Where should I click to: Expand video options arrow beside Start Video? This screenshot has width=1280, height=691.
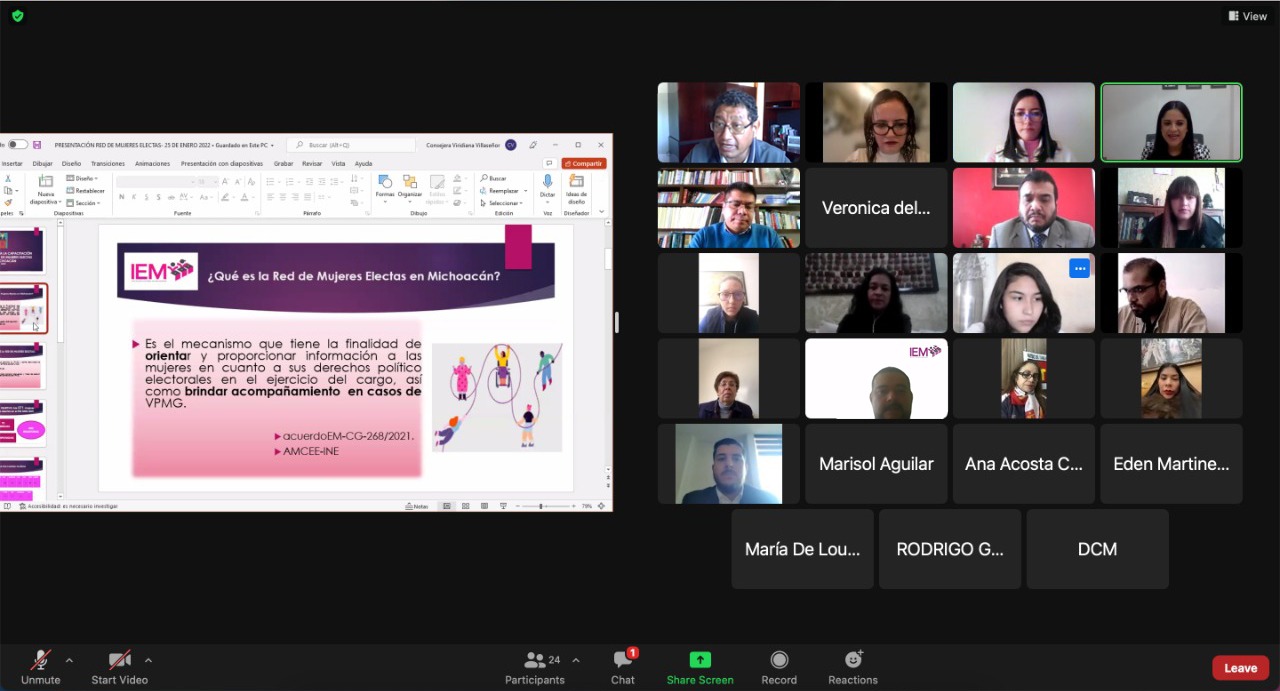148,660
